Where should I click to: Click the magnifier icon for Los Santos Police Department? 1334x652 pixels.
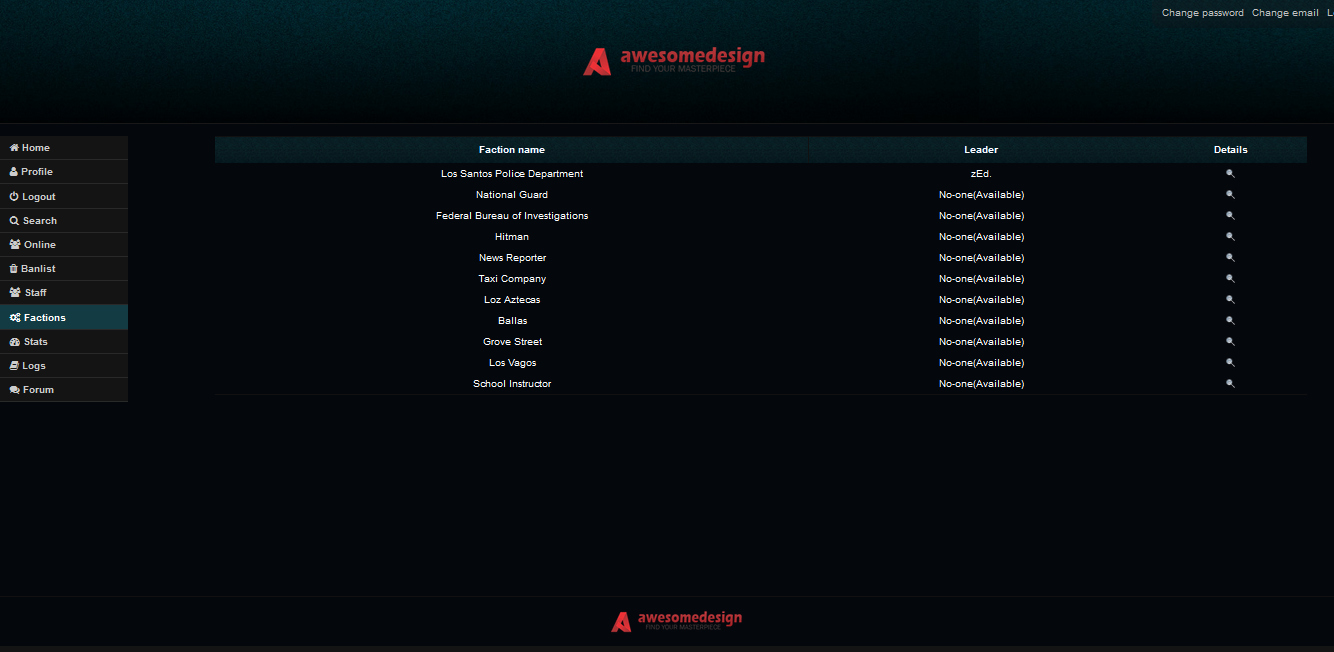1230,174
